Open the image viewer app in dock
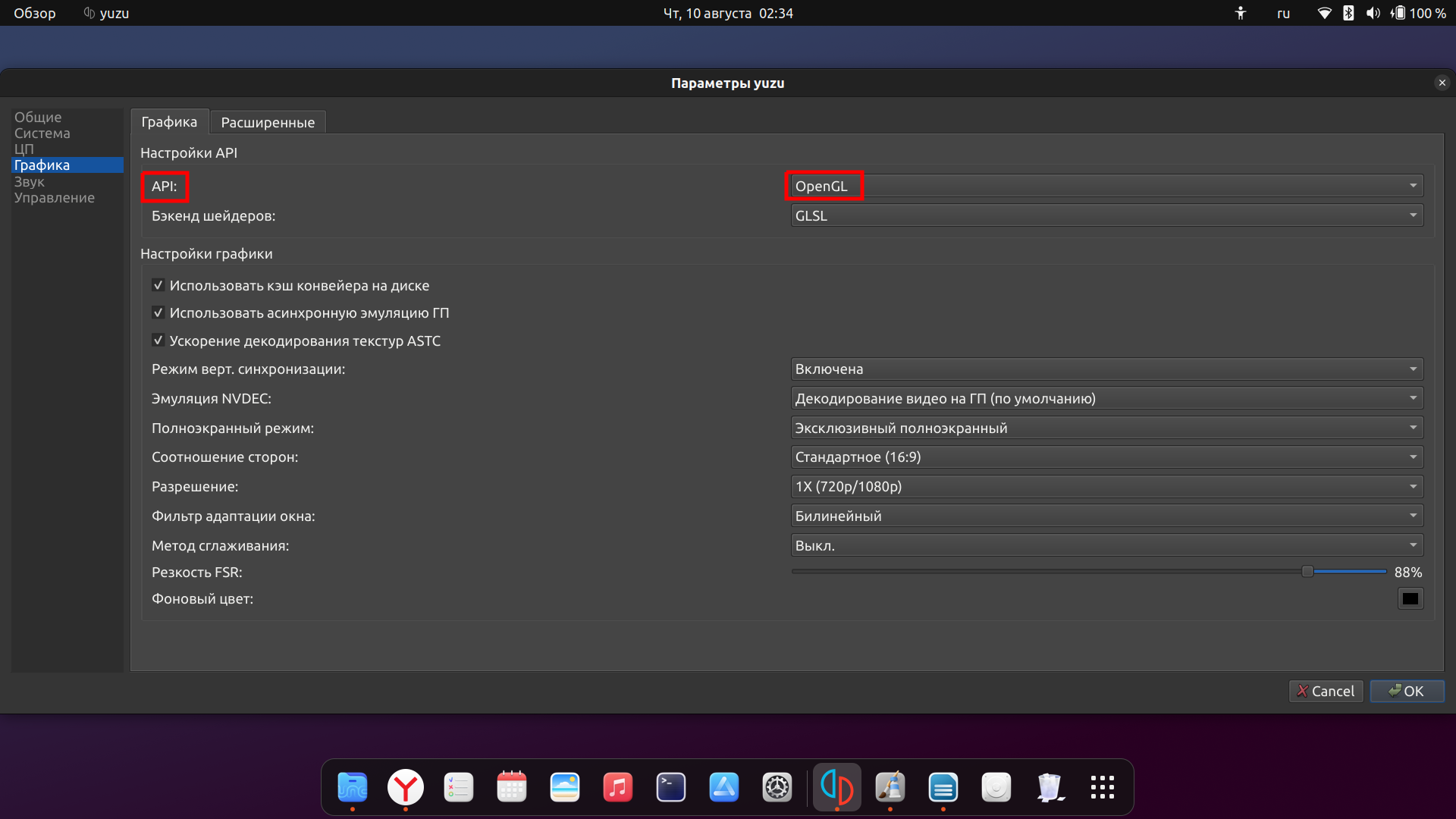The image size is (1456, 819). [x=565, y=787]
